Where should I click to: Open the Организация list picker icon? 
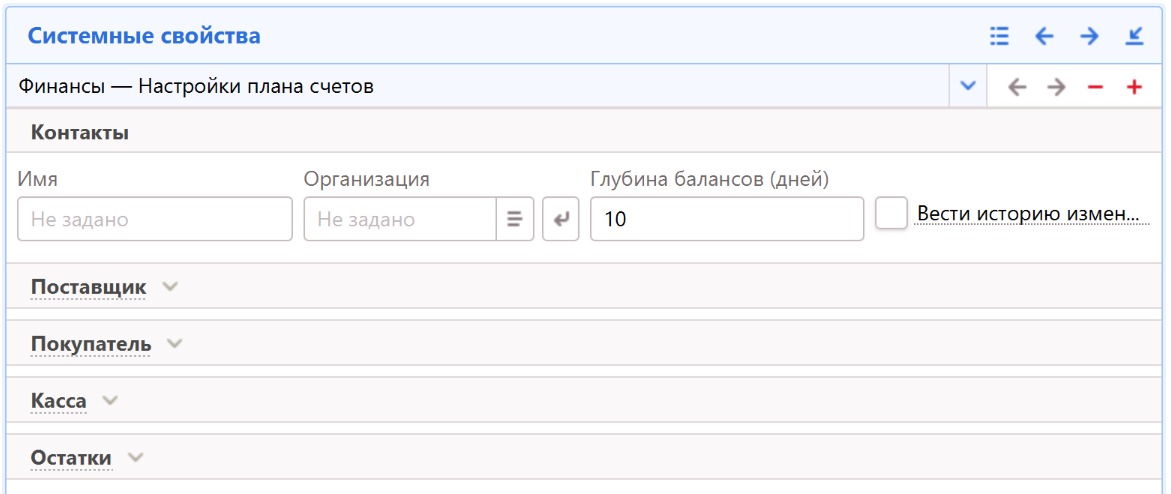pyautogui.click(x=515, y=219)
